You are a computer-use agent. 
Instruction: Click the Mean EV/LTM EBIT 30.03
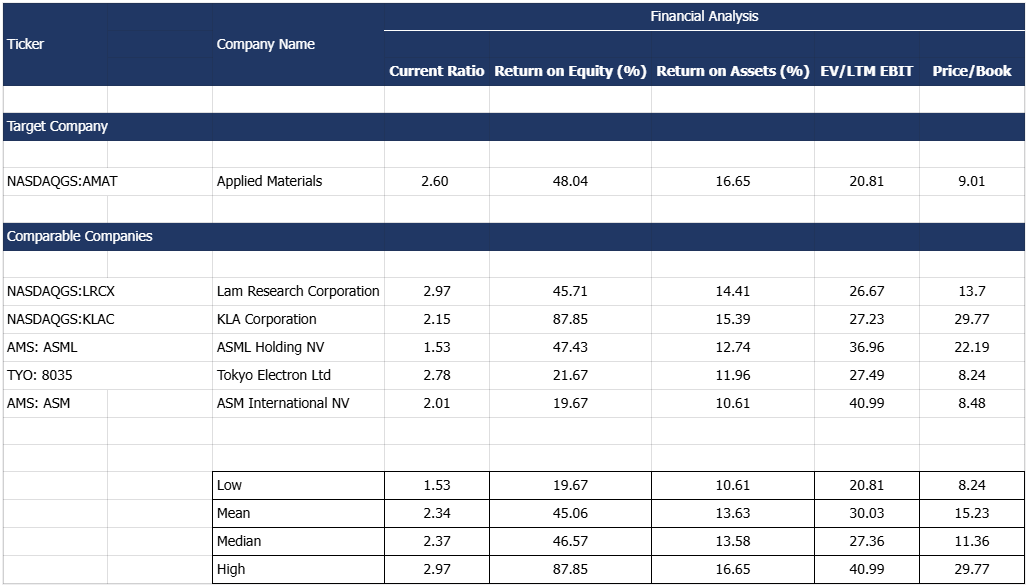(x=866, y=513)
